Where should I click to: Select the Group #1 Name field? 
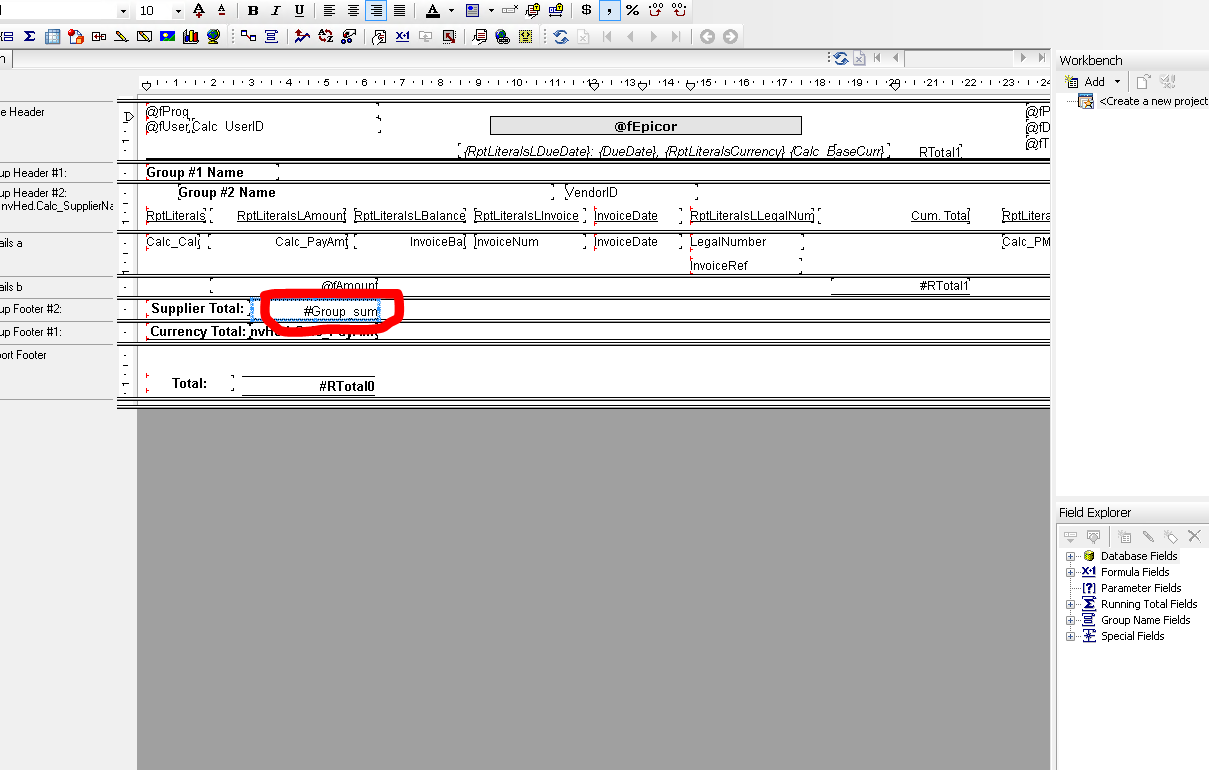(212, 172)
